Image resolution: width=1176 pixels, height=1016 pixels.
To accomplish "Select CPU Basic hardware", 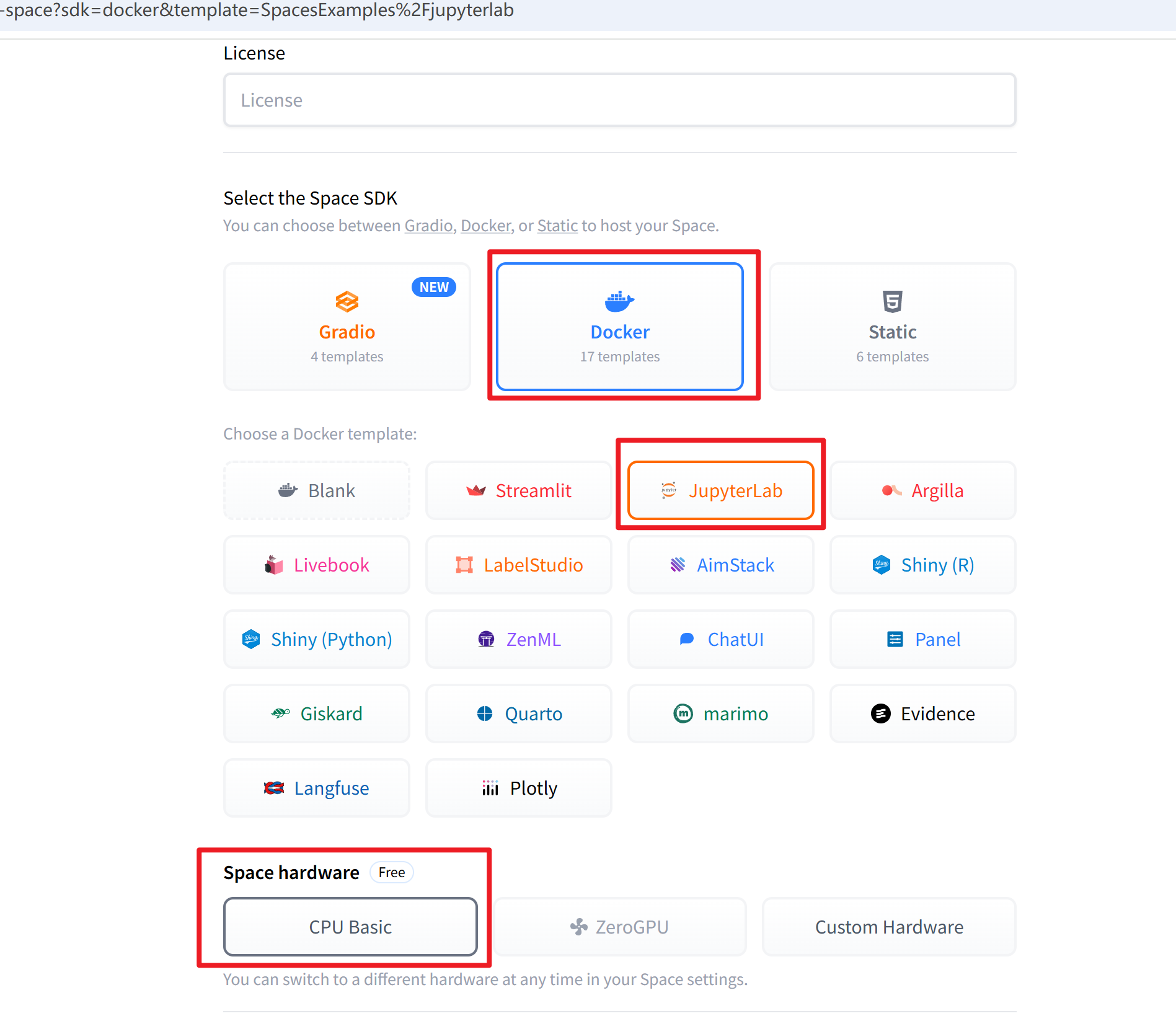I will pos(350,927).
